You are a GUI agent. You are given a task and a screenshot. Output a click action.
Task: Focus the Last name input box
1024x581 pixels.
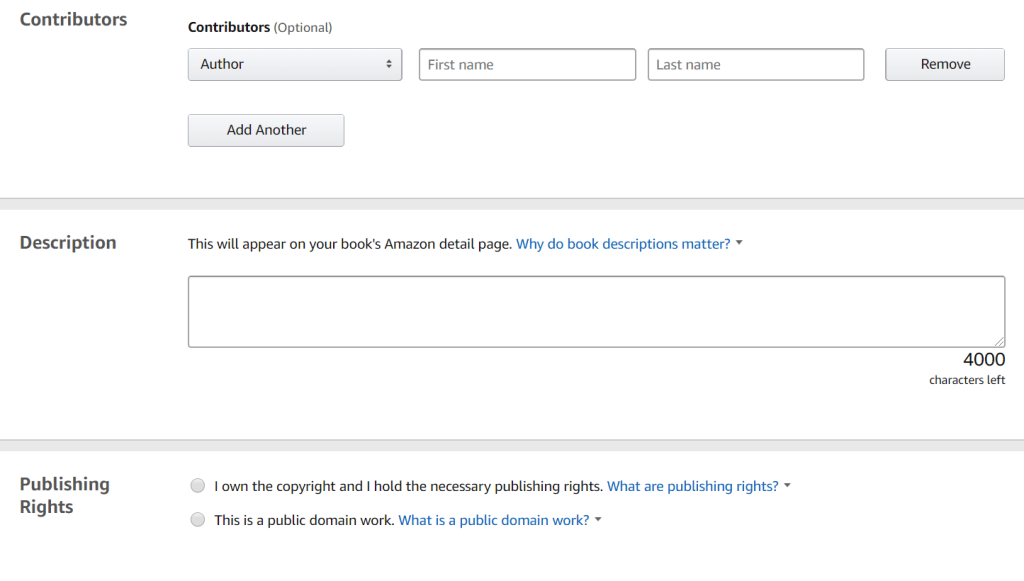(x=755, y=65)
